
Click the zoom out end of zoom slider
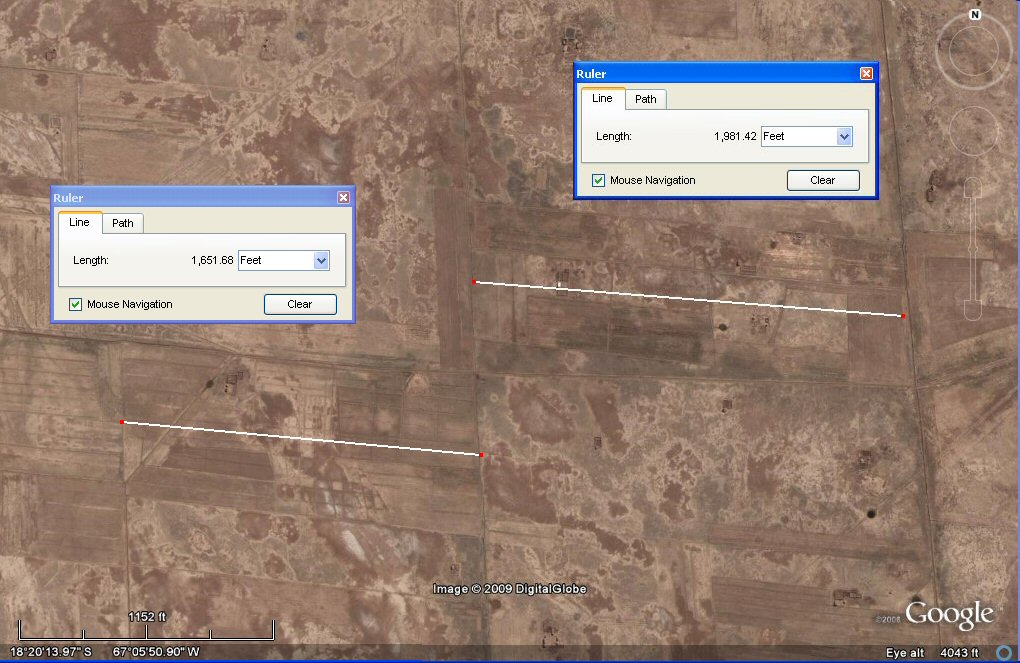974,313
